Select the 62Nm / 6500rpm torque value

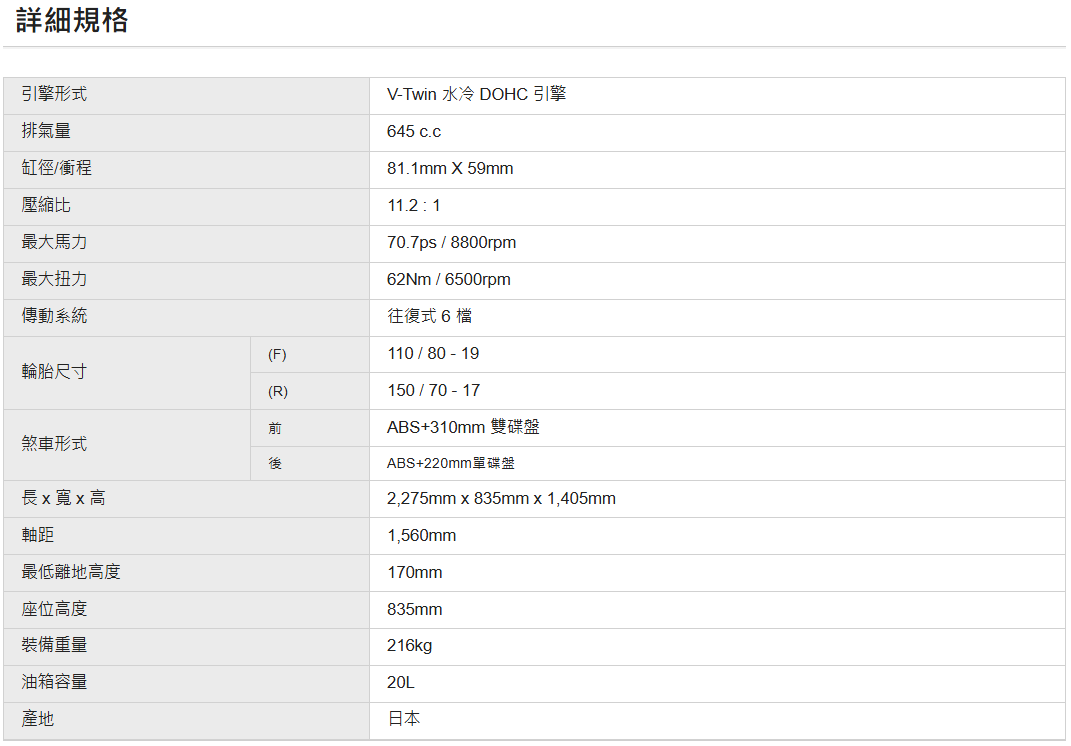pyautogui.click(x=449, y=279)
